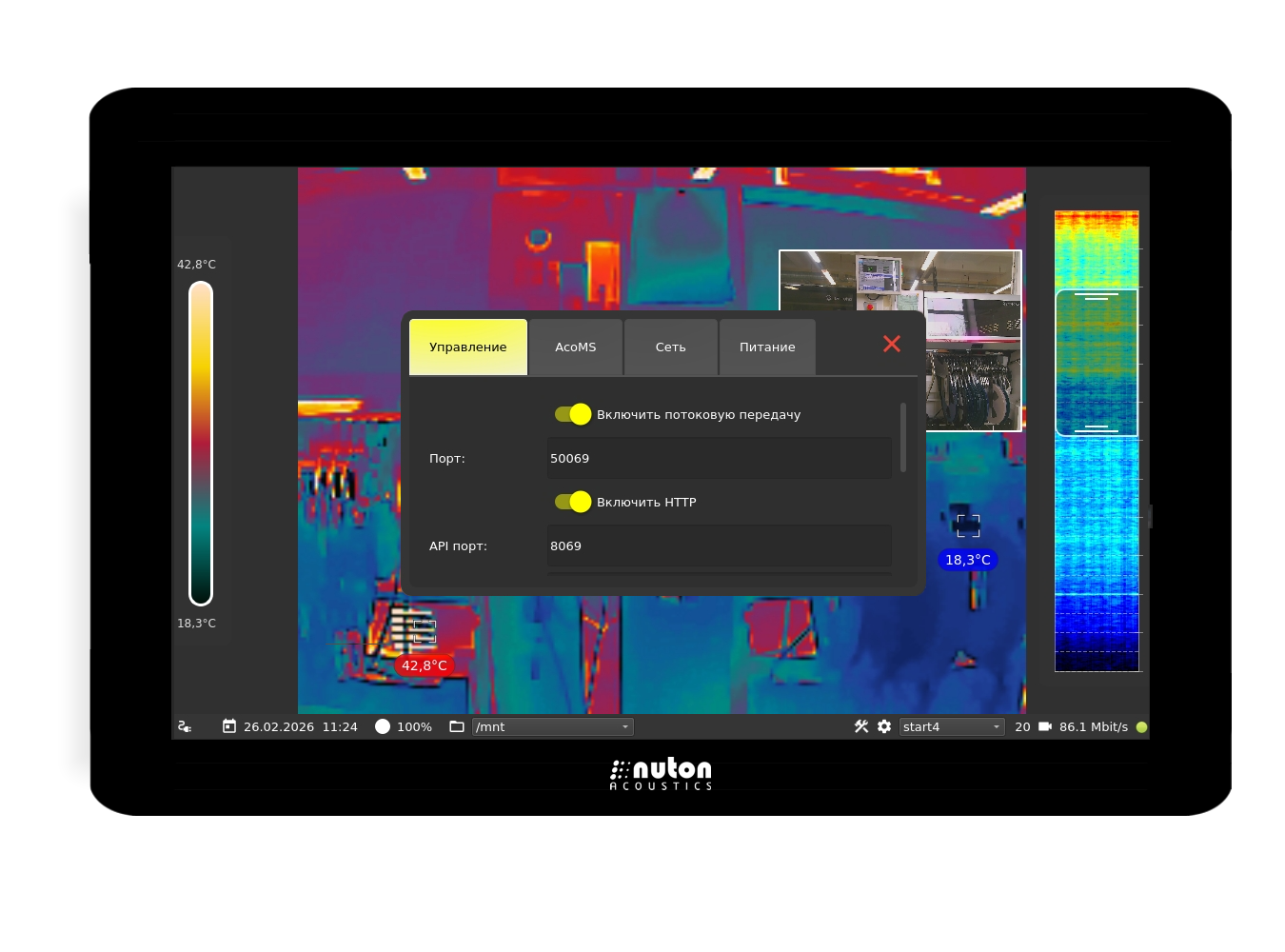Image resolution: width=1285 pixels, height=952 pixels.
Task: Click the Порт field showing 50069
Action: point(719,458)
